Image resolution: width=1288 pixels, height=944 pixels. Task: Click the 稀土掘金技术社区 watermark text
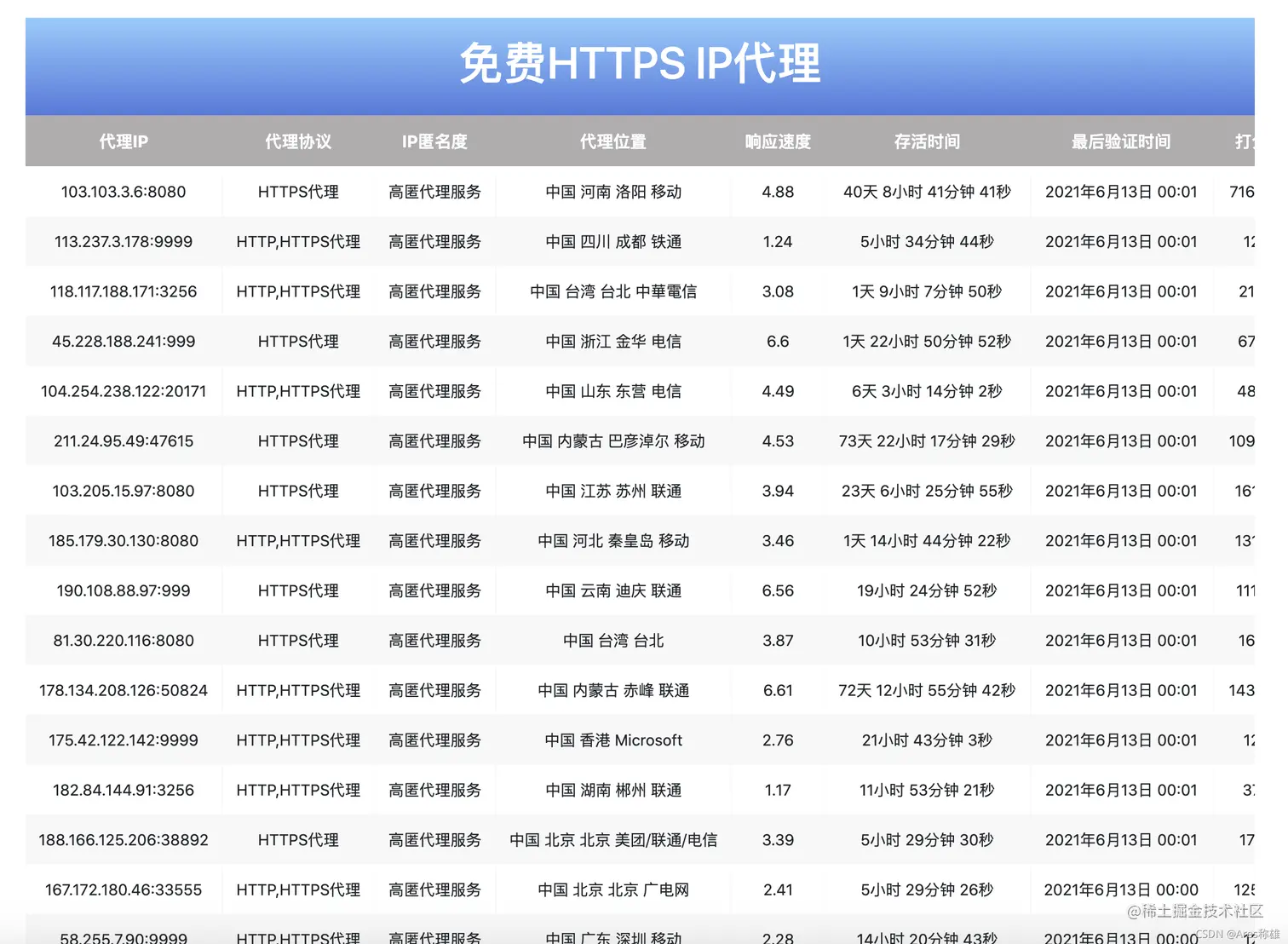click(1196, 910)
